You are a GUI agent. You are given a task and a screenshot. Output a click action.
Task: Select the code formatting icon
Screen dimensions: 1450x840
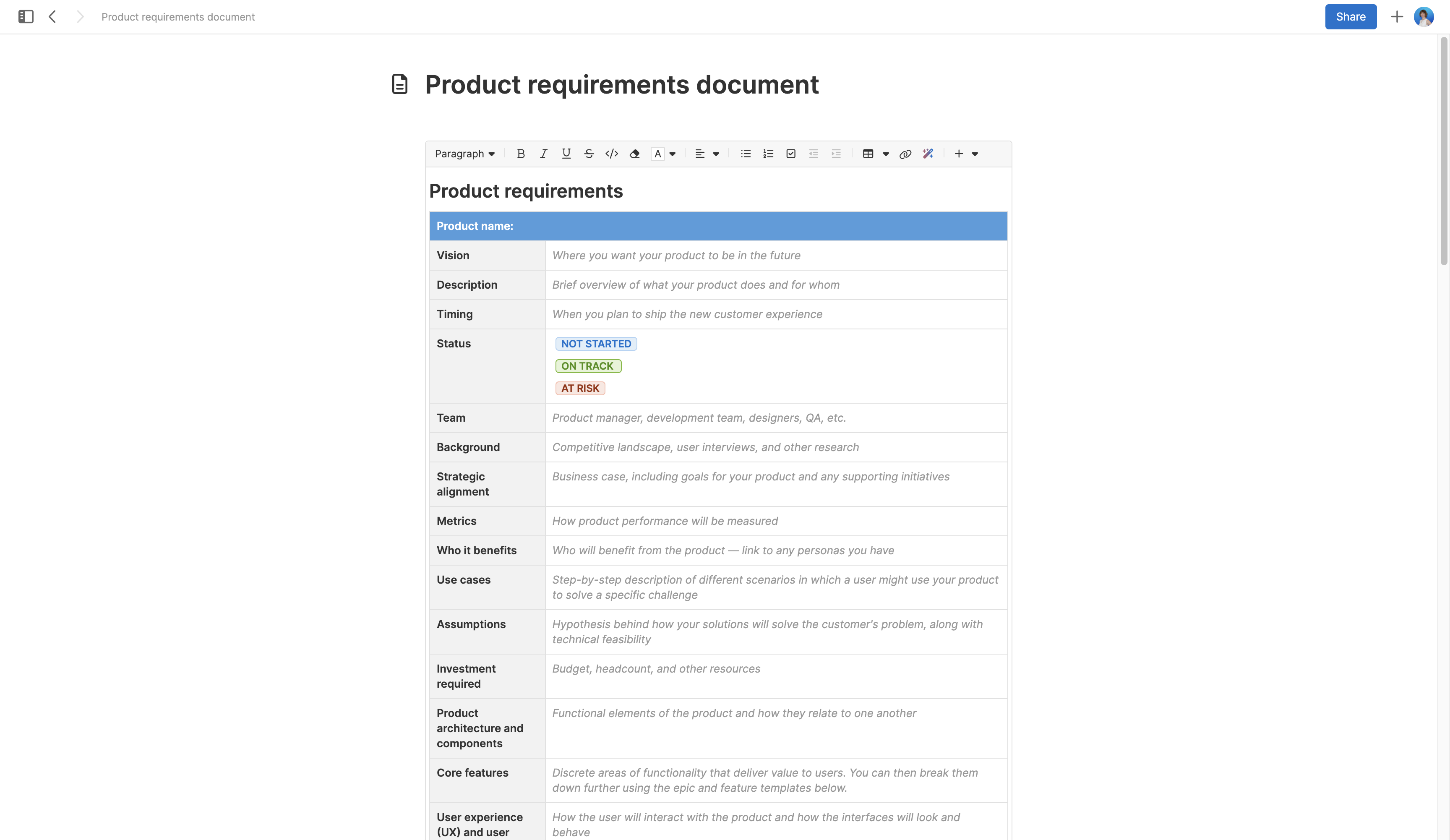point(611,154)
